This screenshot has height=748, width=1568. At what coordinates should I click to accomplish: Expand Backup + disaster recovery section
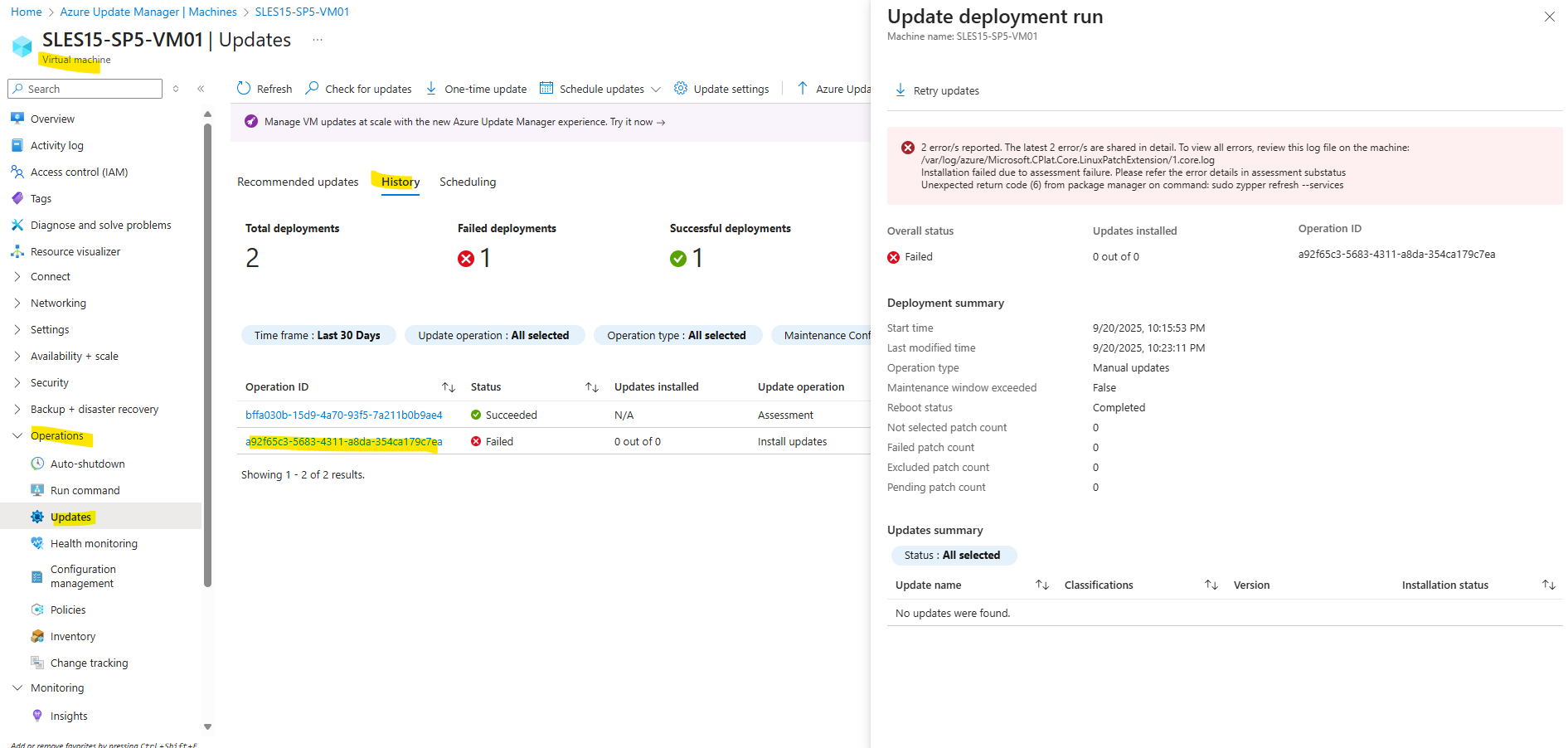[x=94, y=409]
